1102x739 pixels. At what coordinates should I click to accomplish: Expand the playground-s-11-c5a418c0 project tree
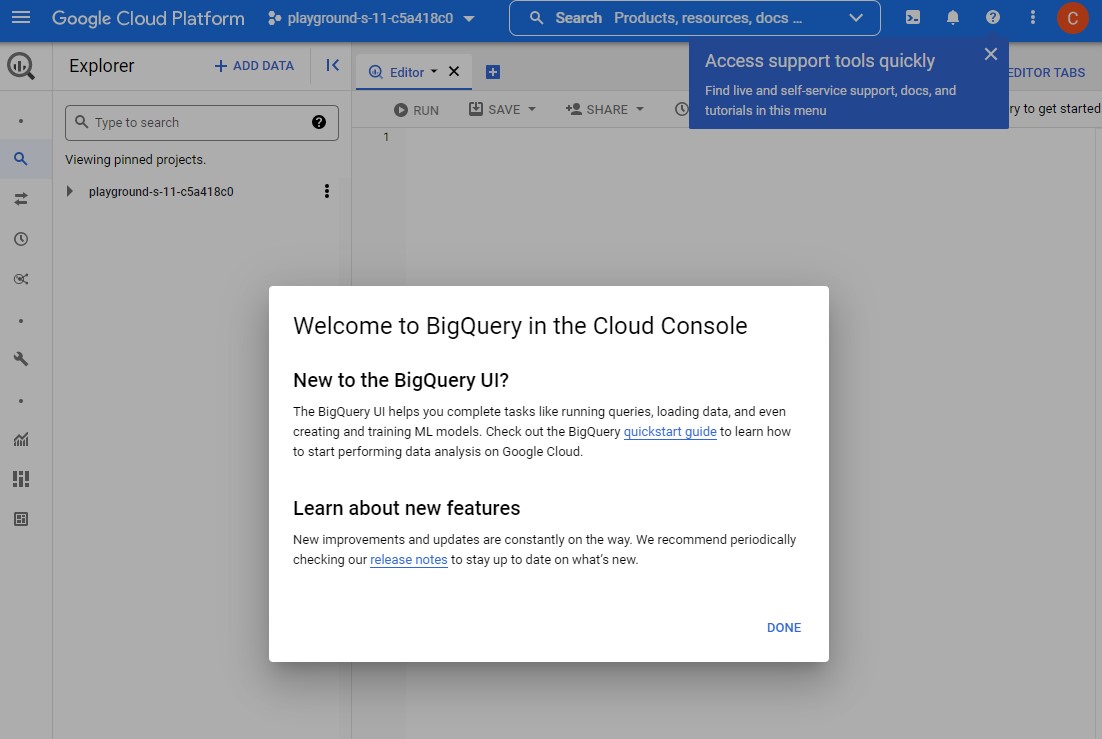tap(70, 191)
